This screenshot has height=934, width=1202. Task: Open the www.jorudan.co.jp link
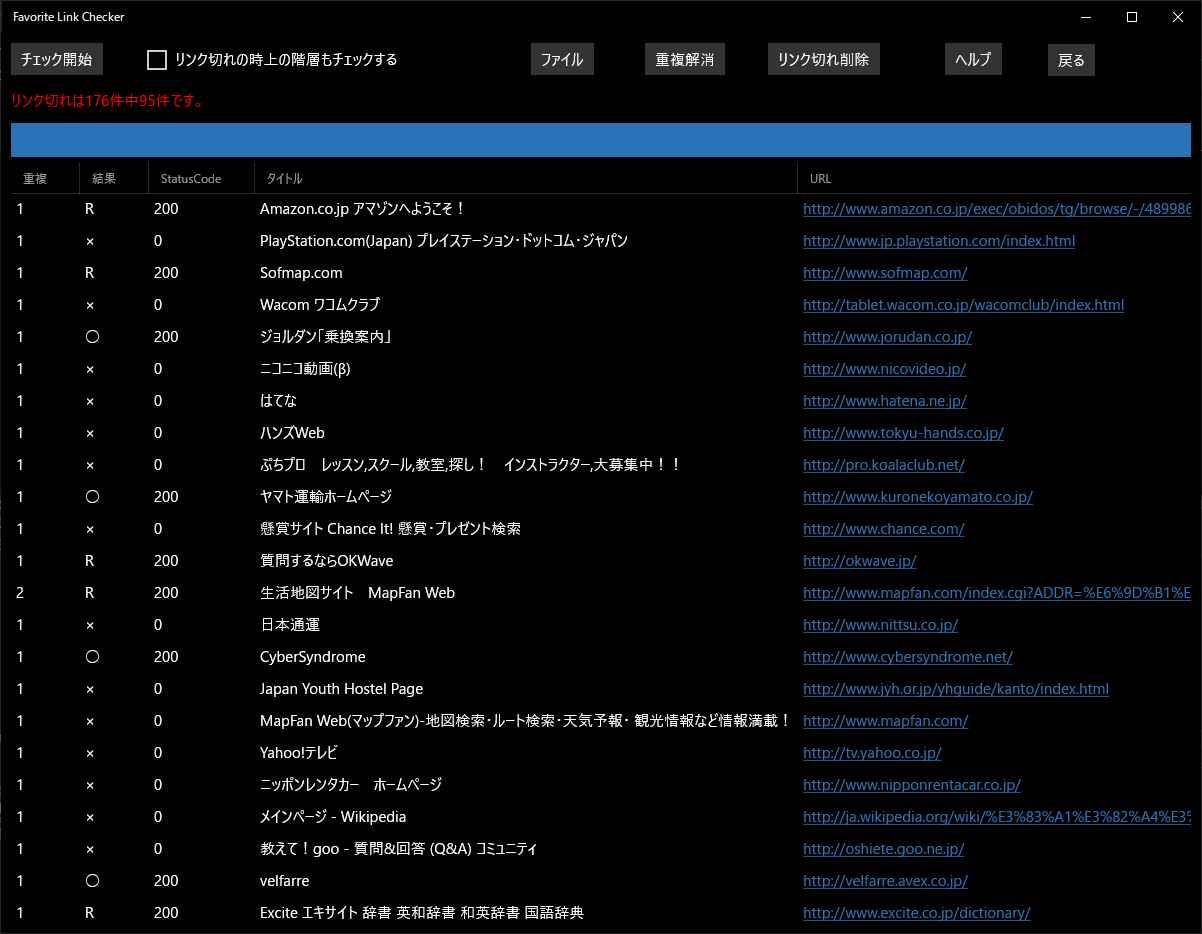coord(888,337)
